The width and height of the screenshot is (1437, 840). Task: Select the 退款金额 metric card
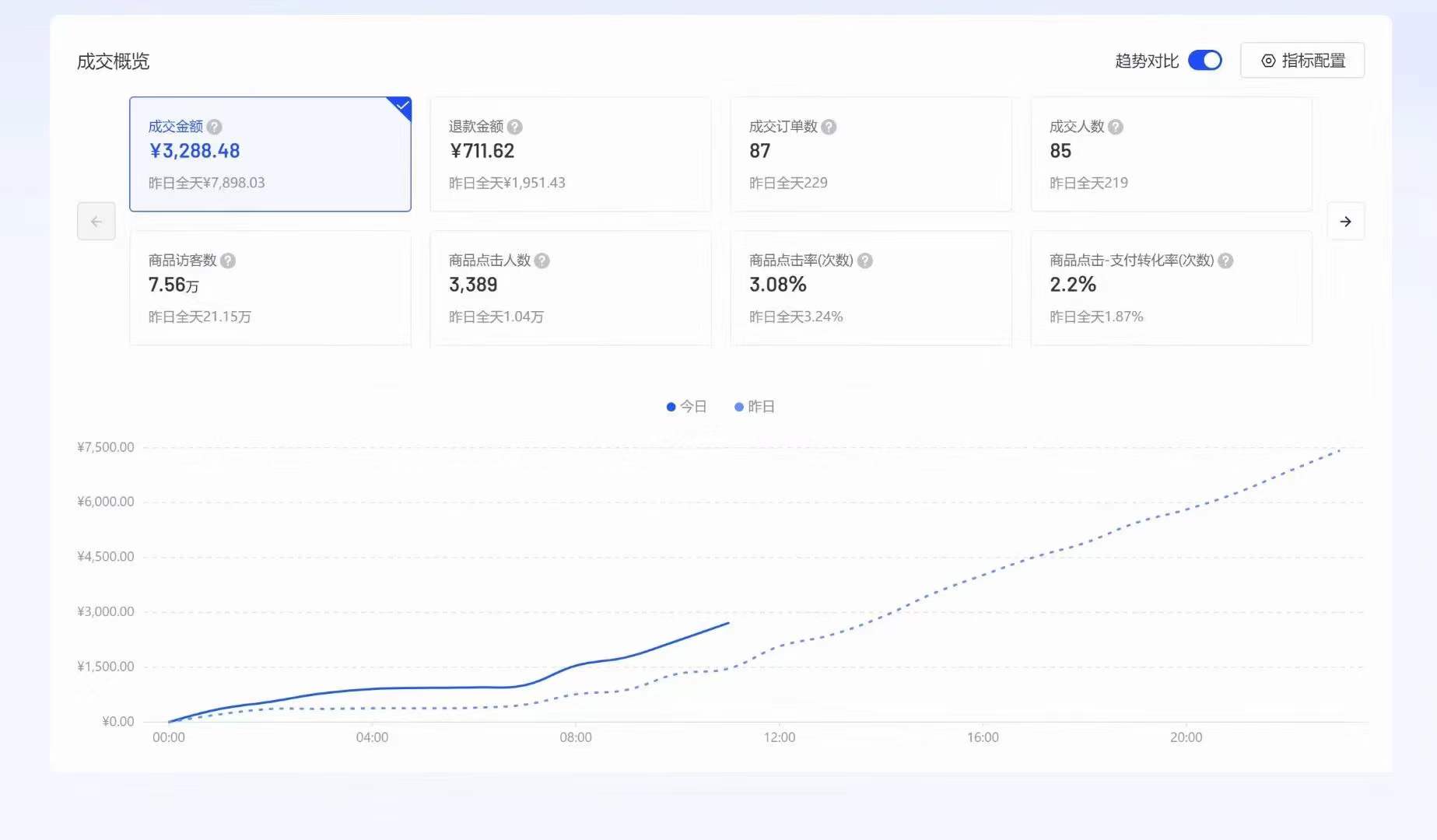click(570, 154)
